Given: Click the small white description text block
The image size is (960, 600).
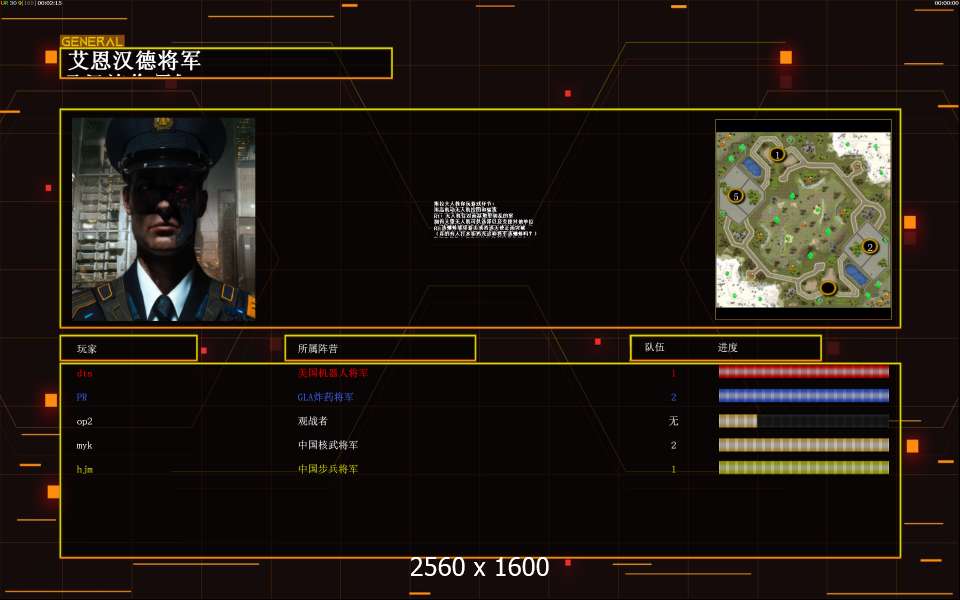Looking at the screenshot, I should pos(485,219).
